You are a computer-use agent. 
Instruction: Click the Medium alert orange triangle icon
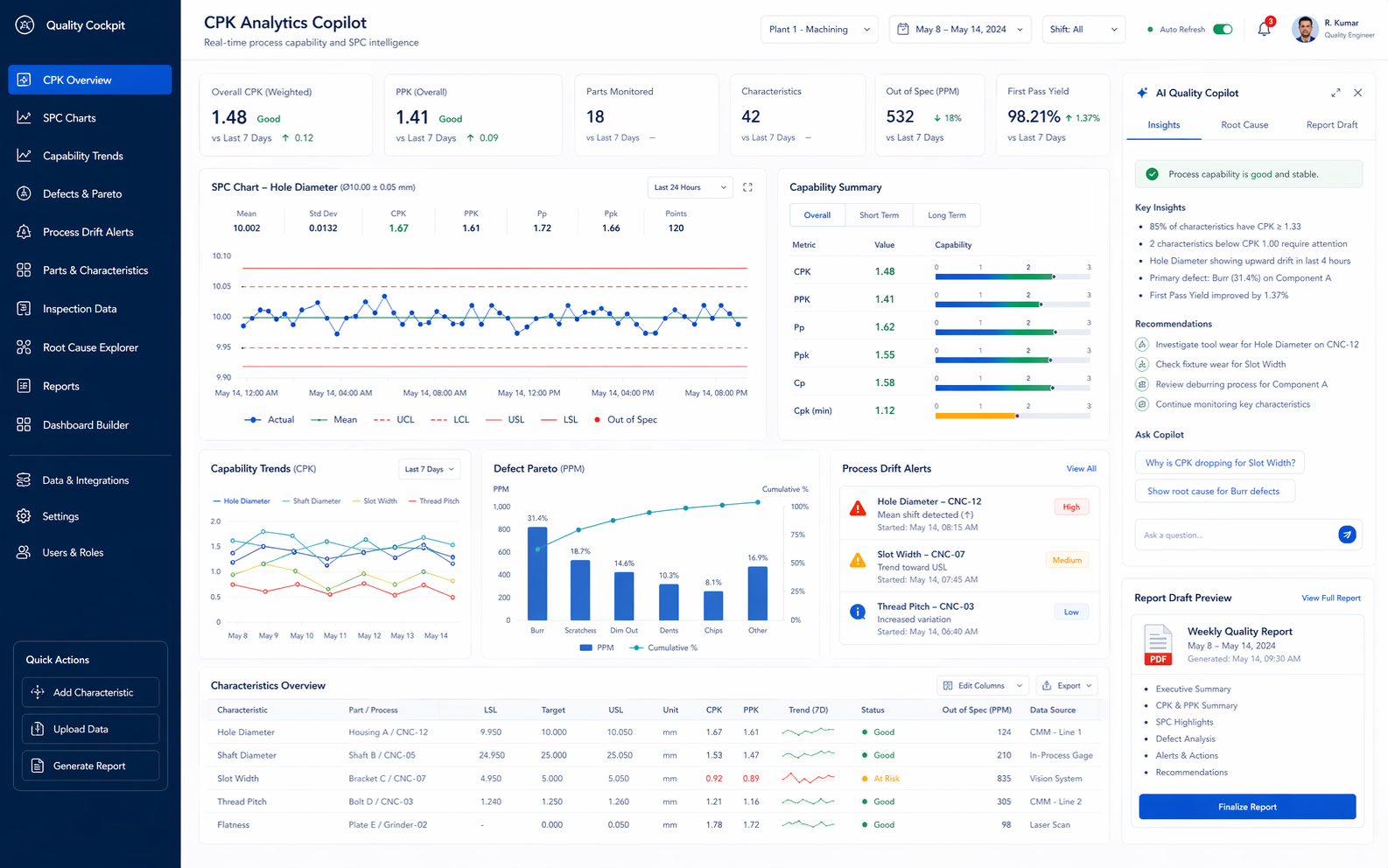pos(858,560)
